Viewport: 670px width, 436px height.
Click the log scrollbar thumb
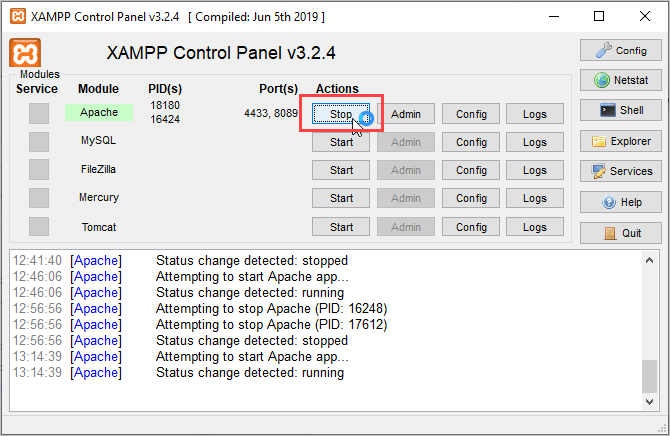pyautogui.click(x=649, y=377)
